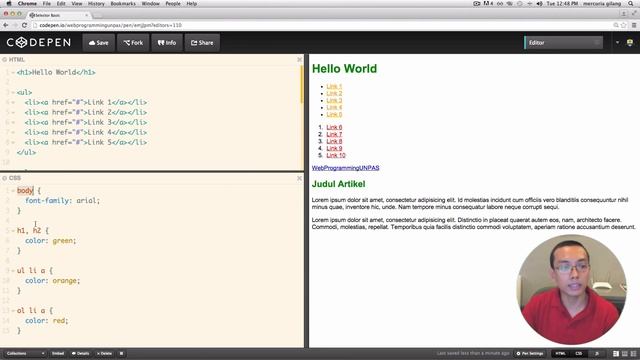Viewport: 640px width, 360px height.
Task: Switch to the last editor layout icon
Action: coord(633,353)
